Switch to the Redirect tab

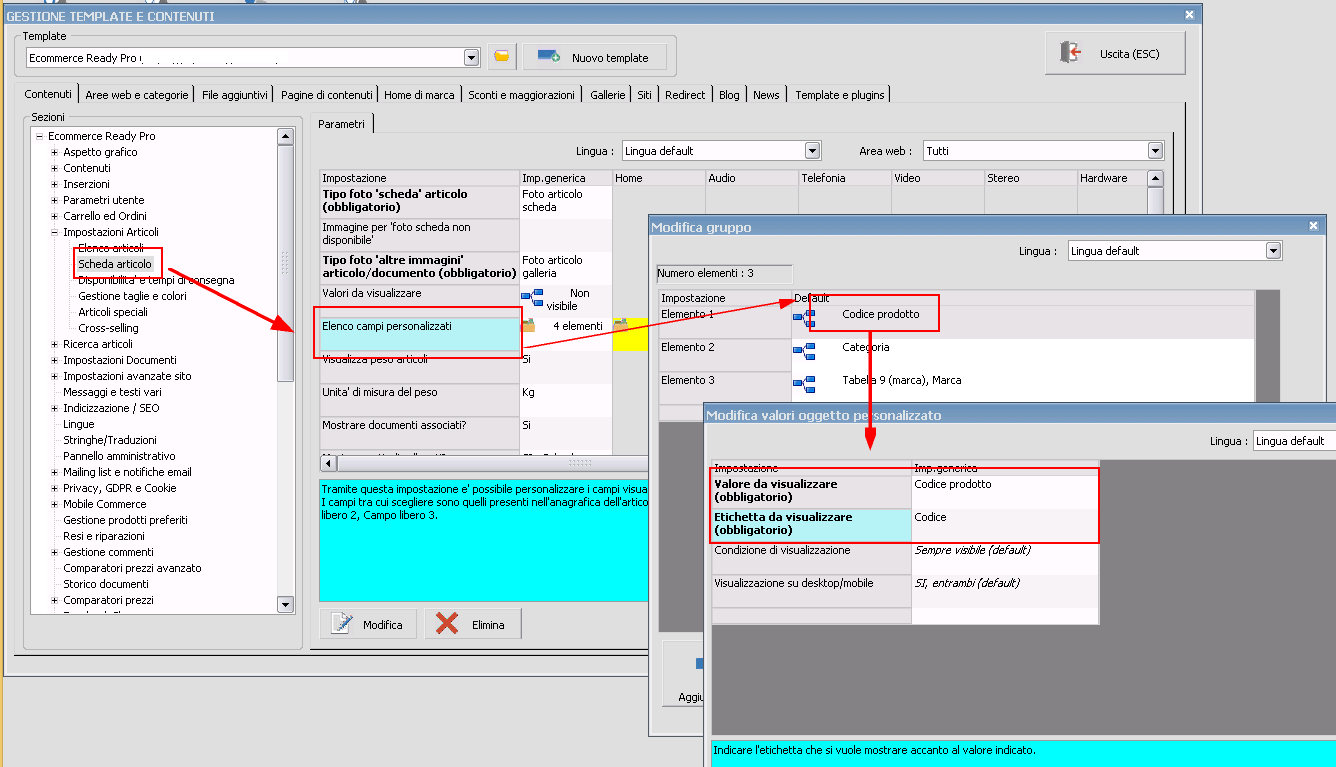(x=685, y=95)
